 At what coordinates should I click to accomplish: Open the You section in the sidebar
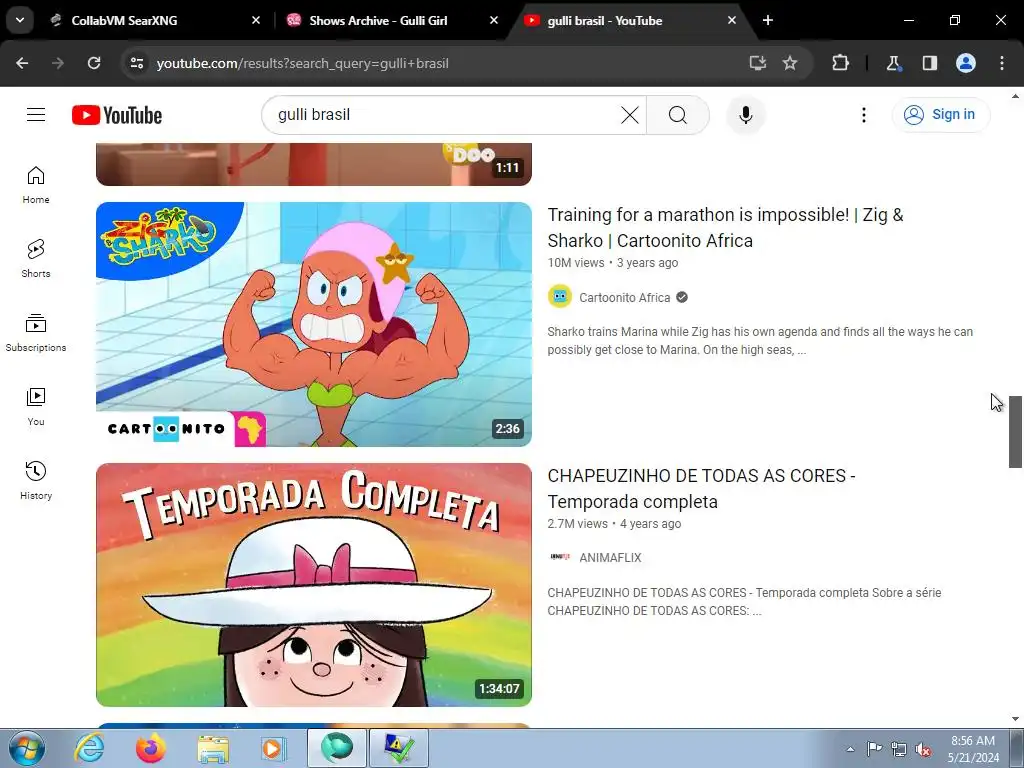[36, 407]
